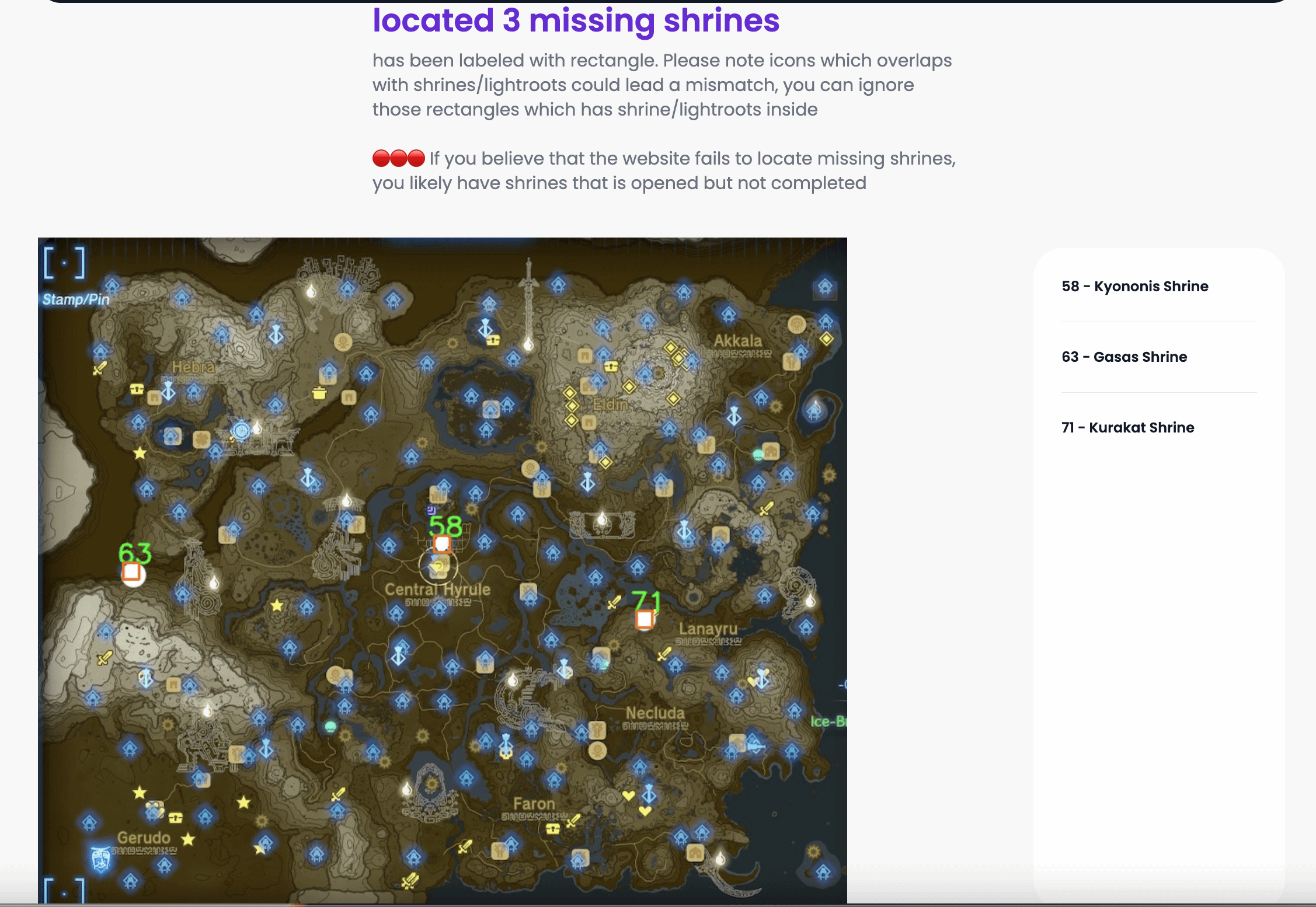Select the cooking pot stamp east of Hebra
The width and height of the screenshot is (1316, 907).
tap(319, 393)
